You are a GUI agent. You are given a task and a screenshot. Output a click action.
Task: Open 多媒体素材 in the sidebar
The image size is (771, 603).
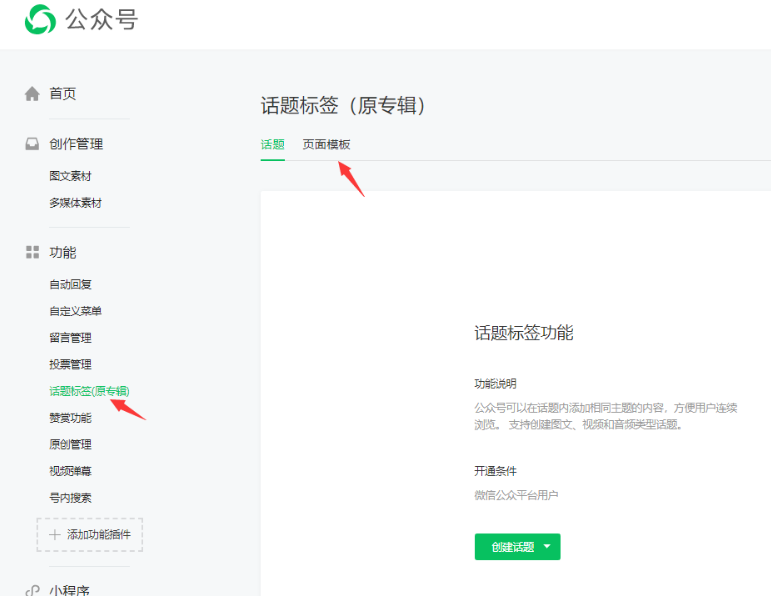75,203
